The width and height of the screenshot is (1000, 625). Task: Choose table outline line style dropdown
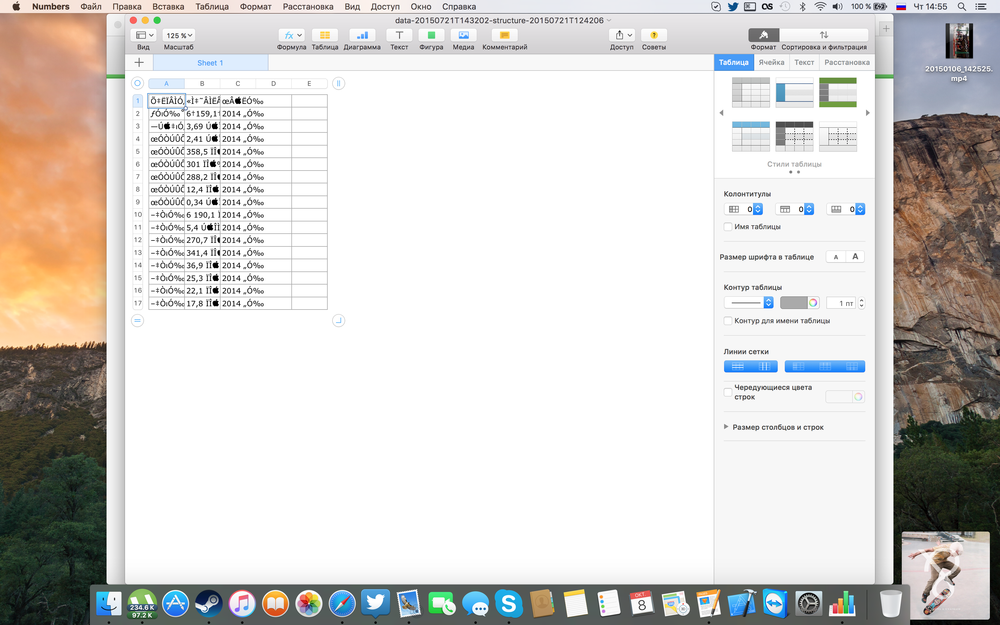tap(749, 303)
